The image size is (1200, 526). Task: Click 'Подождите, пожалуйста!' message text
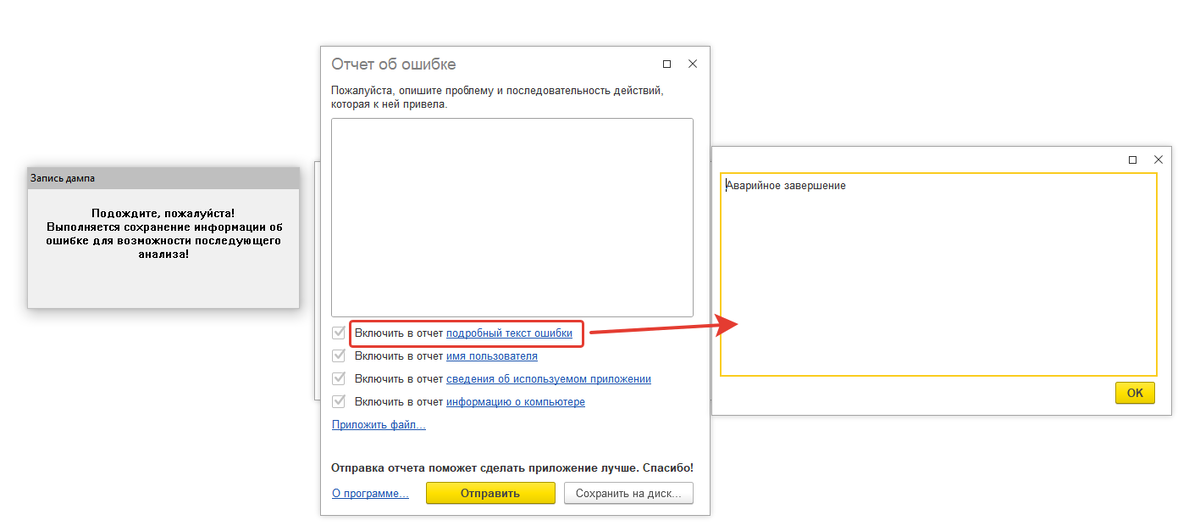pyautogui.click(x=163, y=213)
